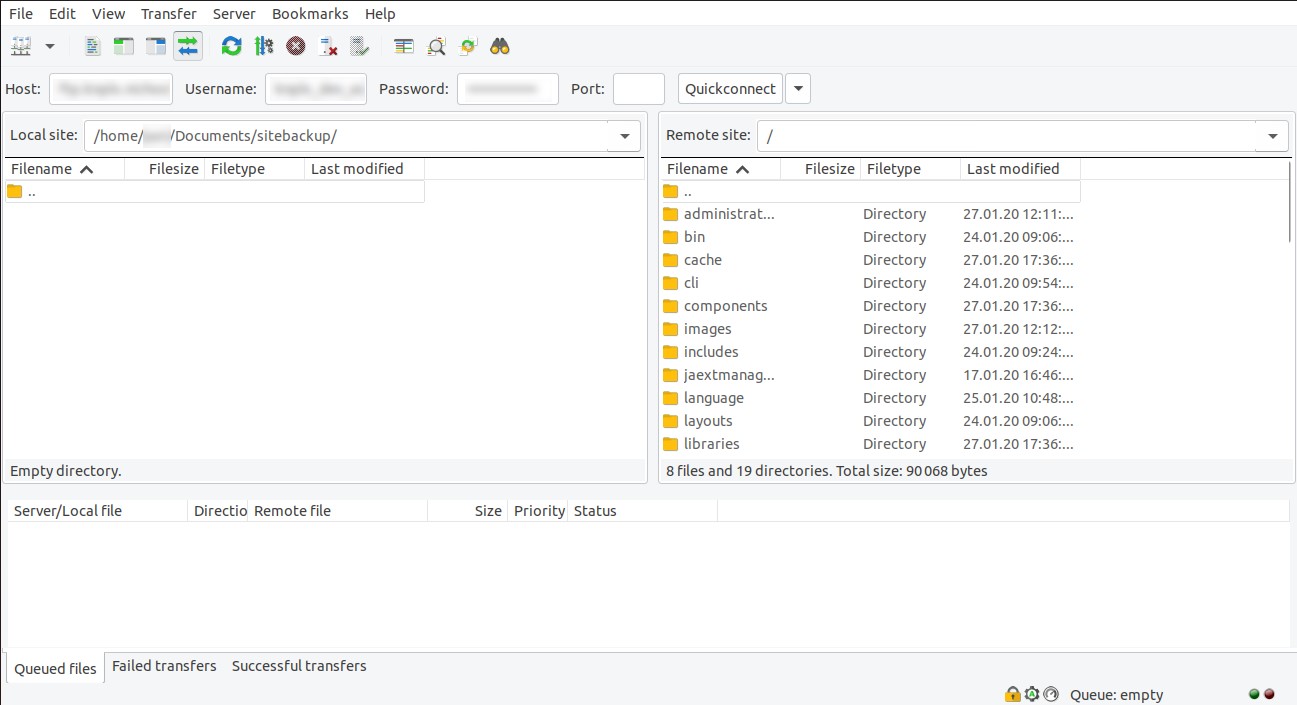
Task: Select the cli remote folder
Action: (x=871, y=283)
